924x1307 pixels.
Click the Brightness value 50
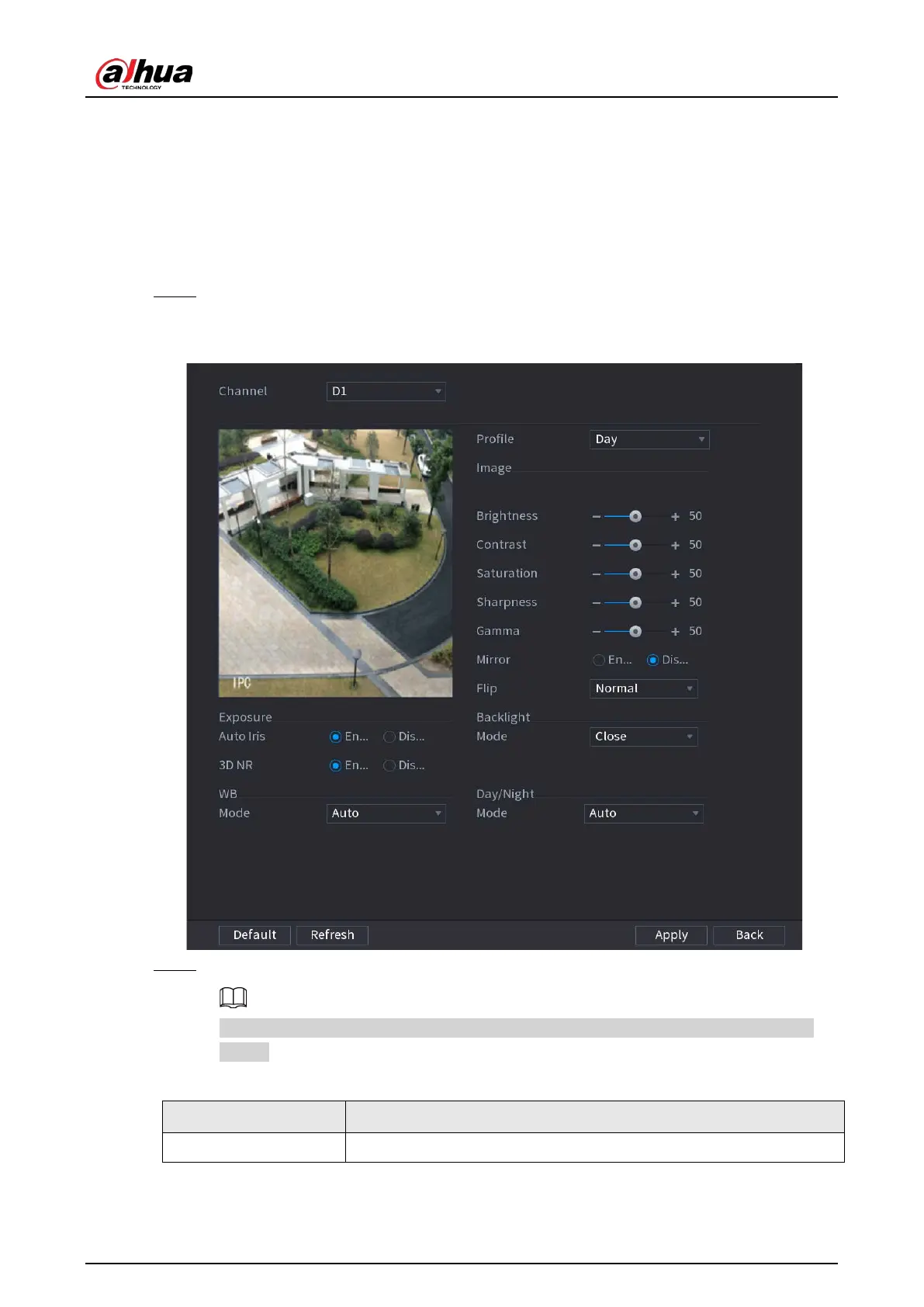pos(695,516)
